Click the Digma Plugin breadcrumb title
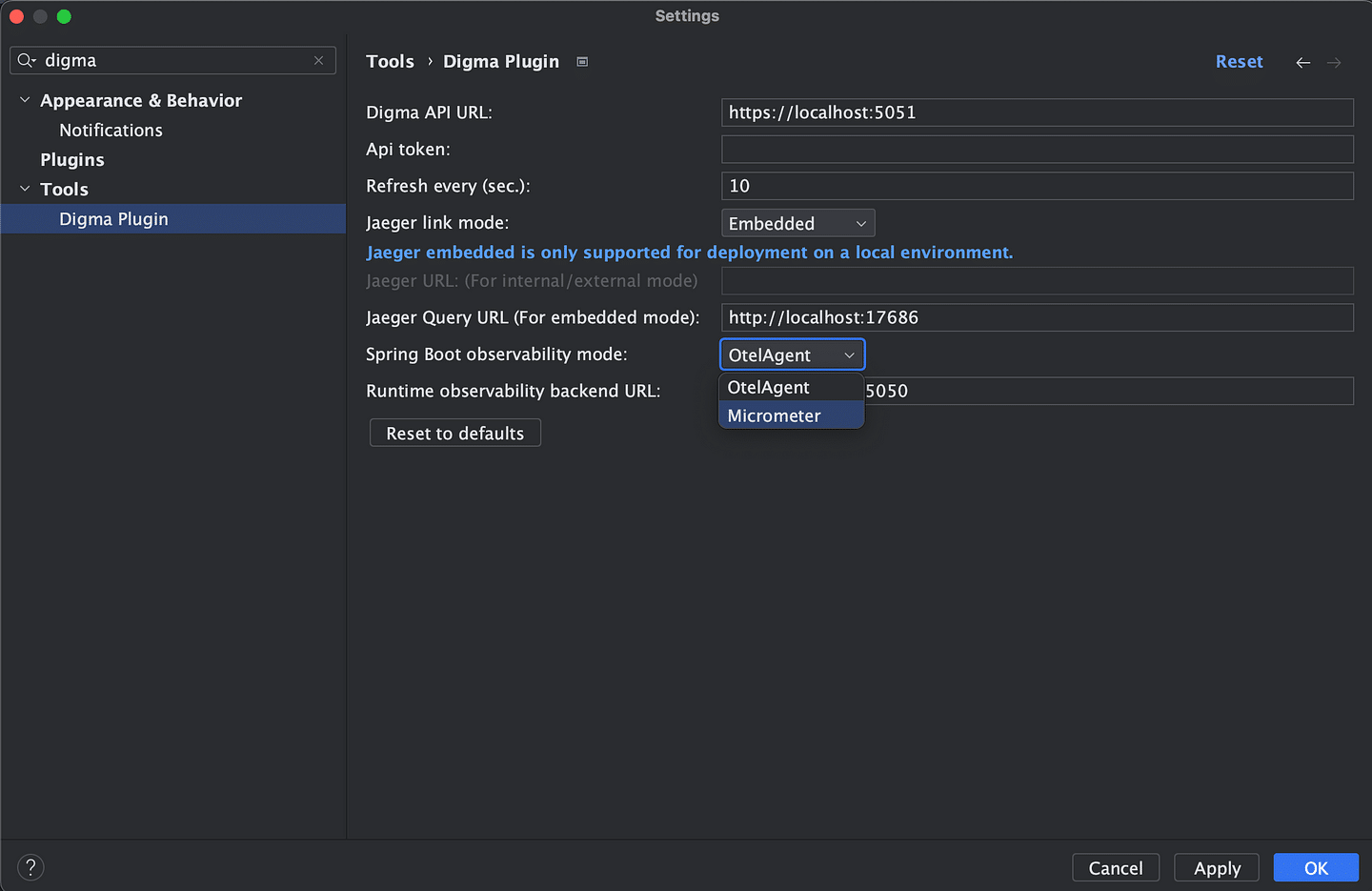This screenshot has height=891, width=1372. (x=501, y=62)
